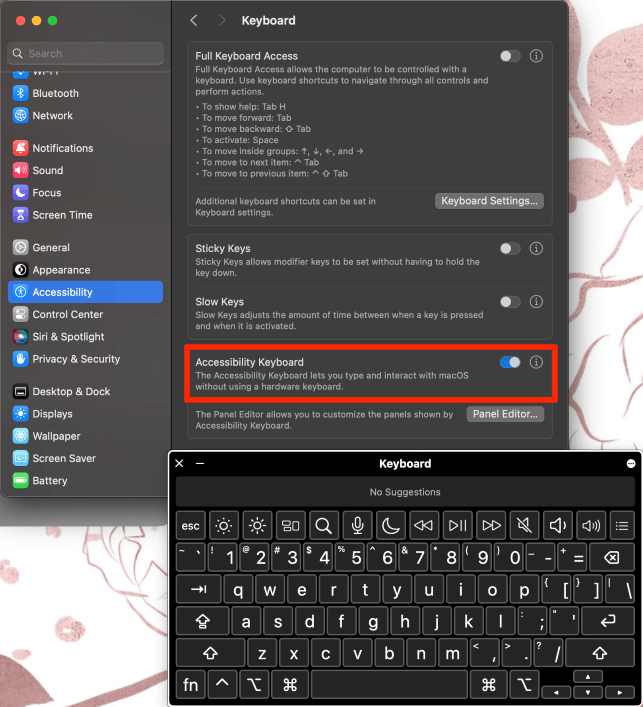Click the right arrow key

pyautogui.click(x=620, y=692)
